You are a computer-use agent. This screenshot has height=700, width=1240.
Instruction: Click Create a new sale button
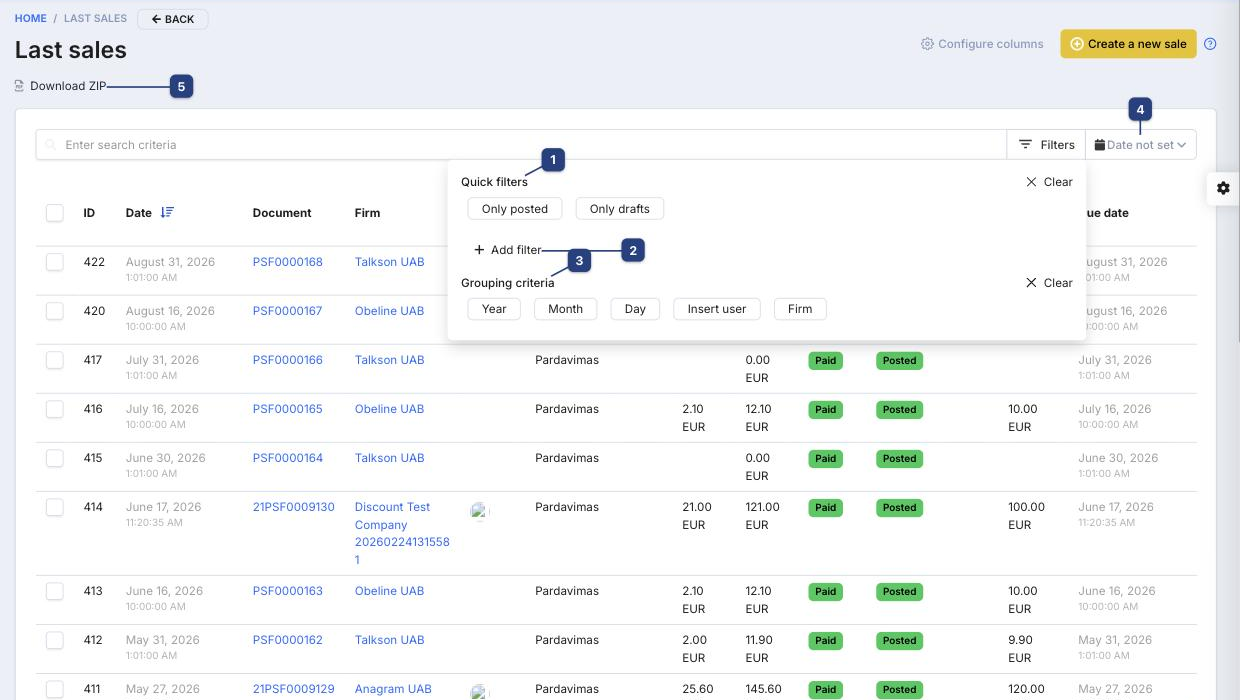point(1128,44)
